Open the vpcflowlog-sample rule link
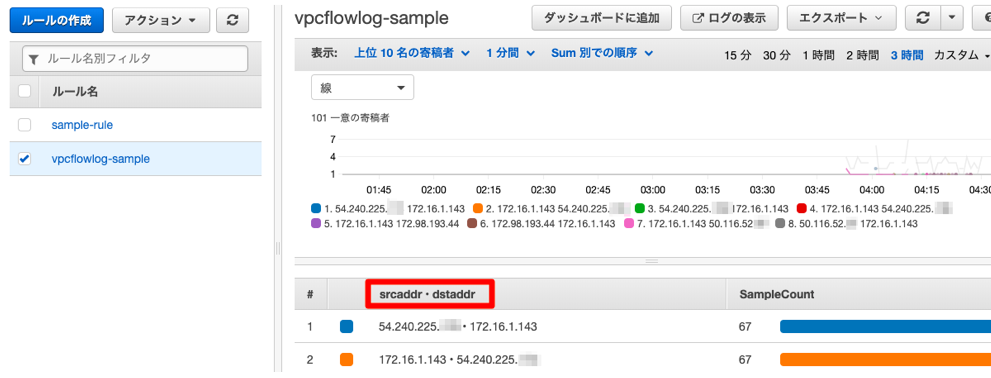Viewport: 991px width, 378px height. tap(100, 159)
